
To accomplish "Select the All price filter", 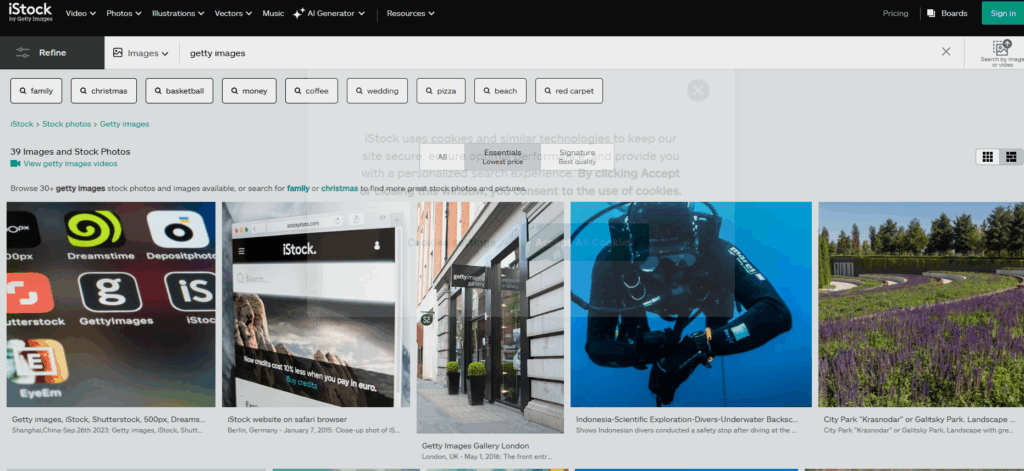I will point(443,156).
